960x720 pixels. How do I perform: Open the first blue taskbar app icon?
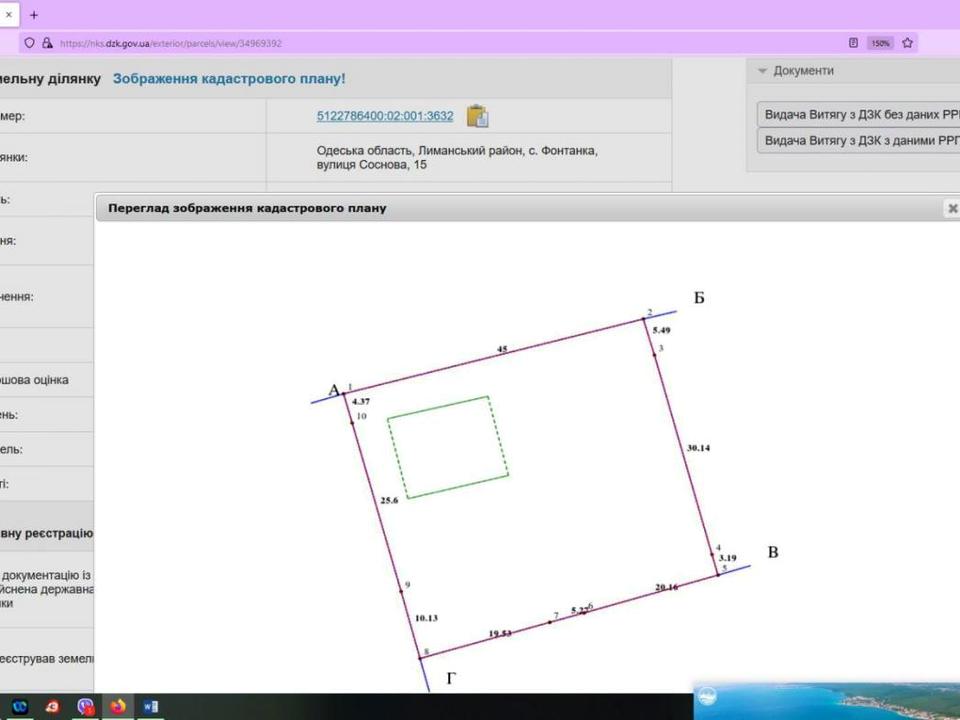tap(20, 707)
